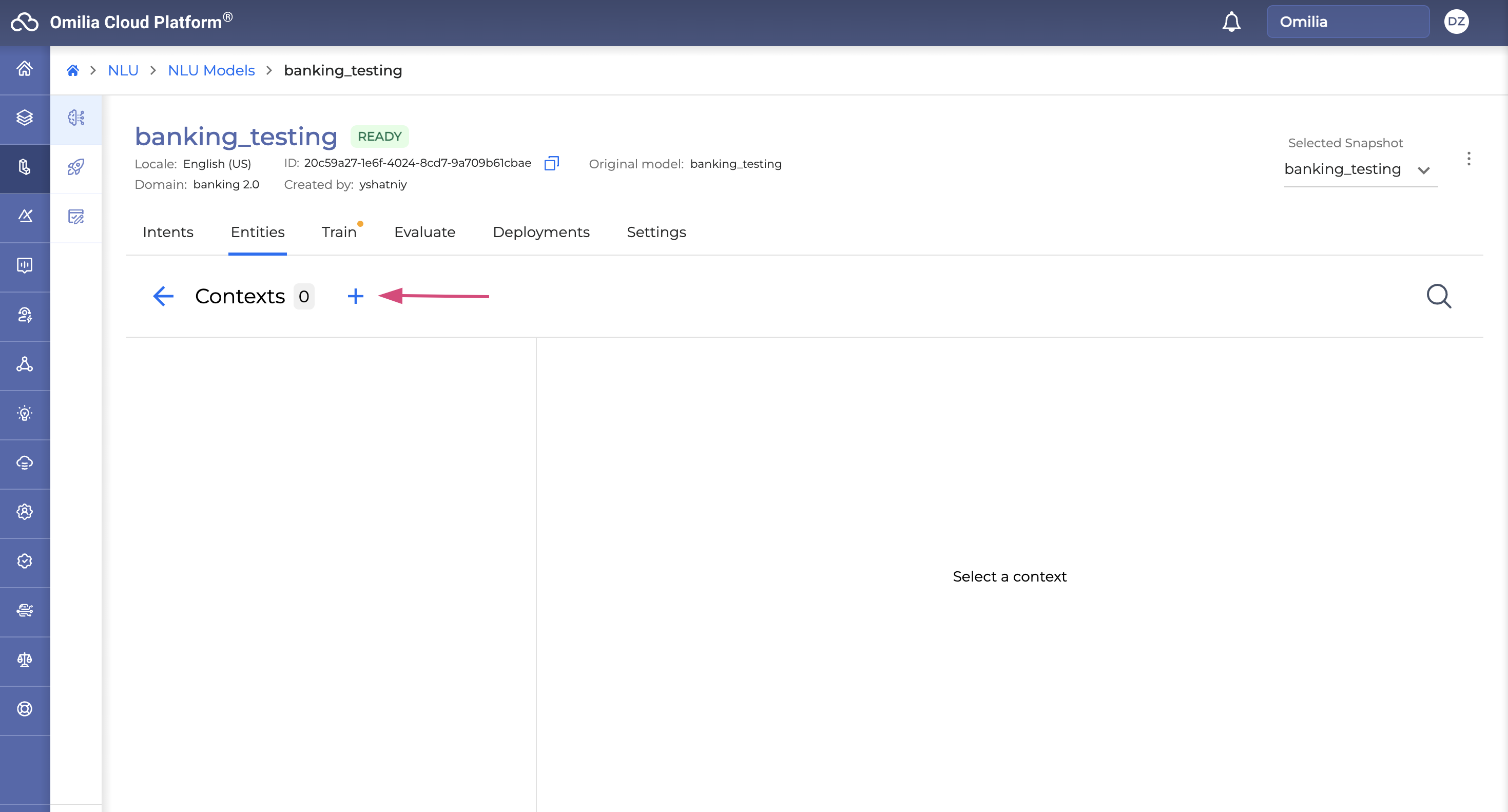1508x812 pixels.
Task: Click the NLU breadcrumb link
Action: click(x=123, y=71)
